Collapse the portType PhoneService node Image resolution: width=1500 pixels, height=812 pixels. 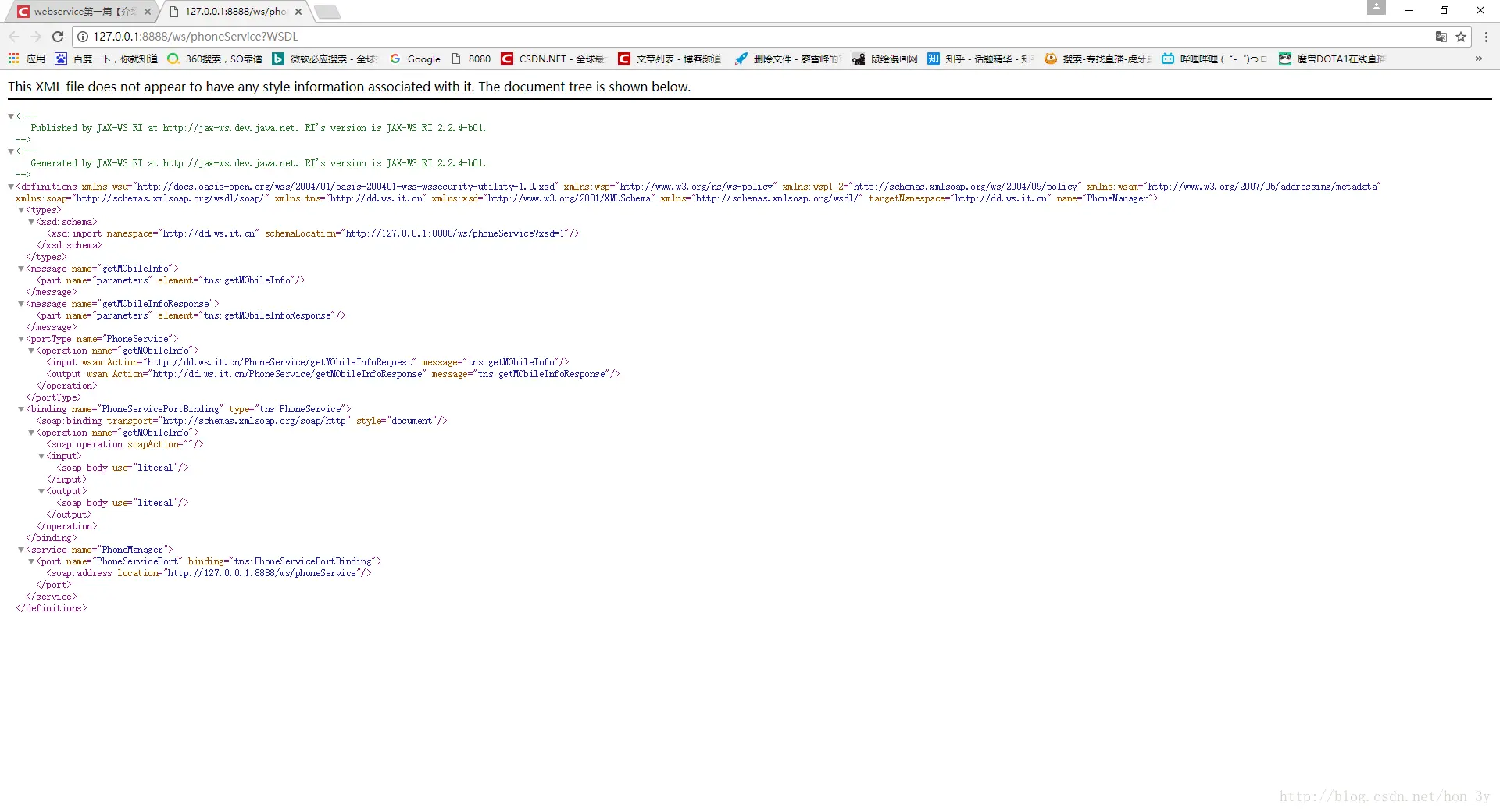pyautogui.click(x=21, y=339)
